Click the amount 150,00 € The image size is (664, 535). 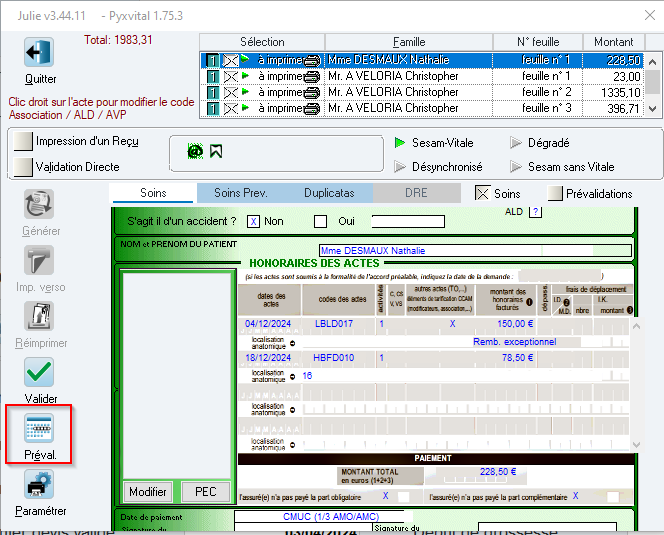(515, 324)
